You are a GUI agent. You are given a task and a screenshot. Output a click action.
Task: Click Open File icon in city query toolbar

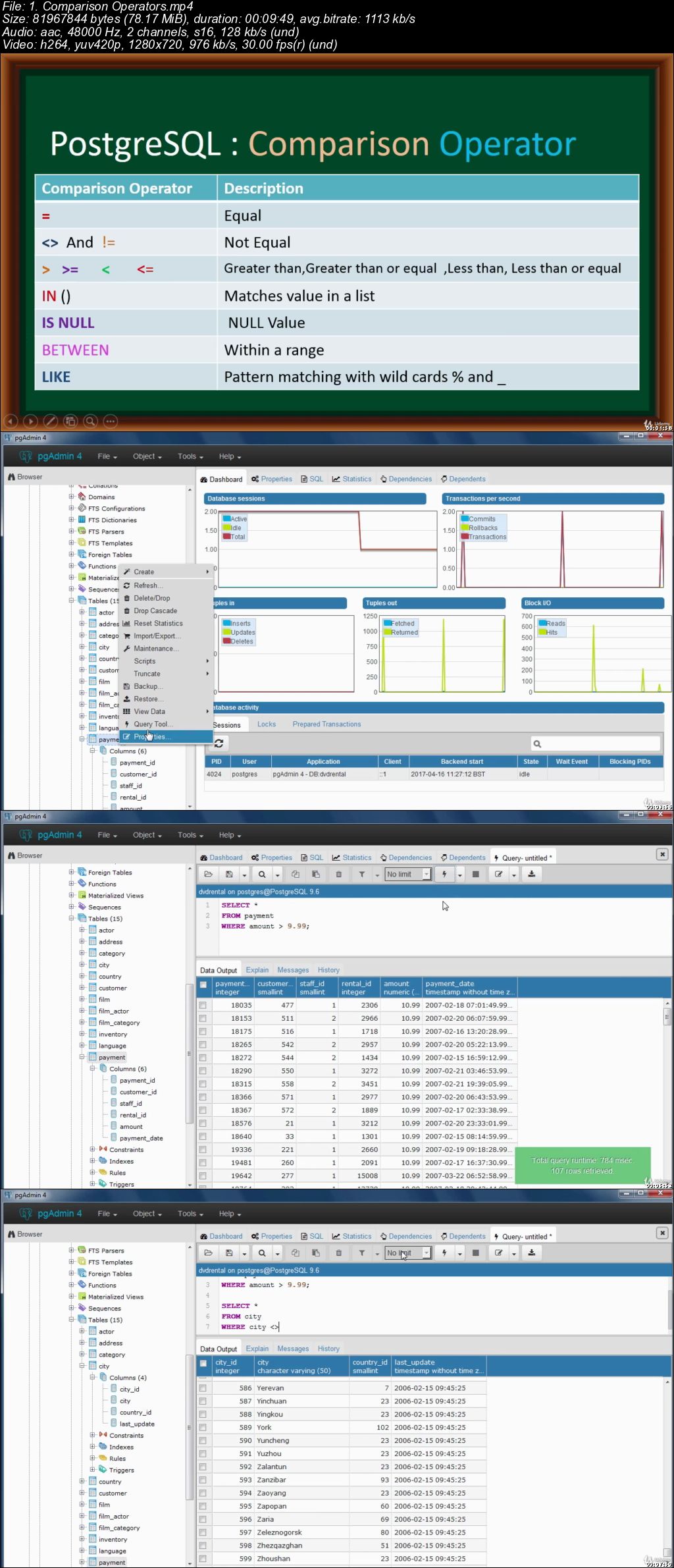pos(209,1253)
